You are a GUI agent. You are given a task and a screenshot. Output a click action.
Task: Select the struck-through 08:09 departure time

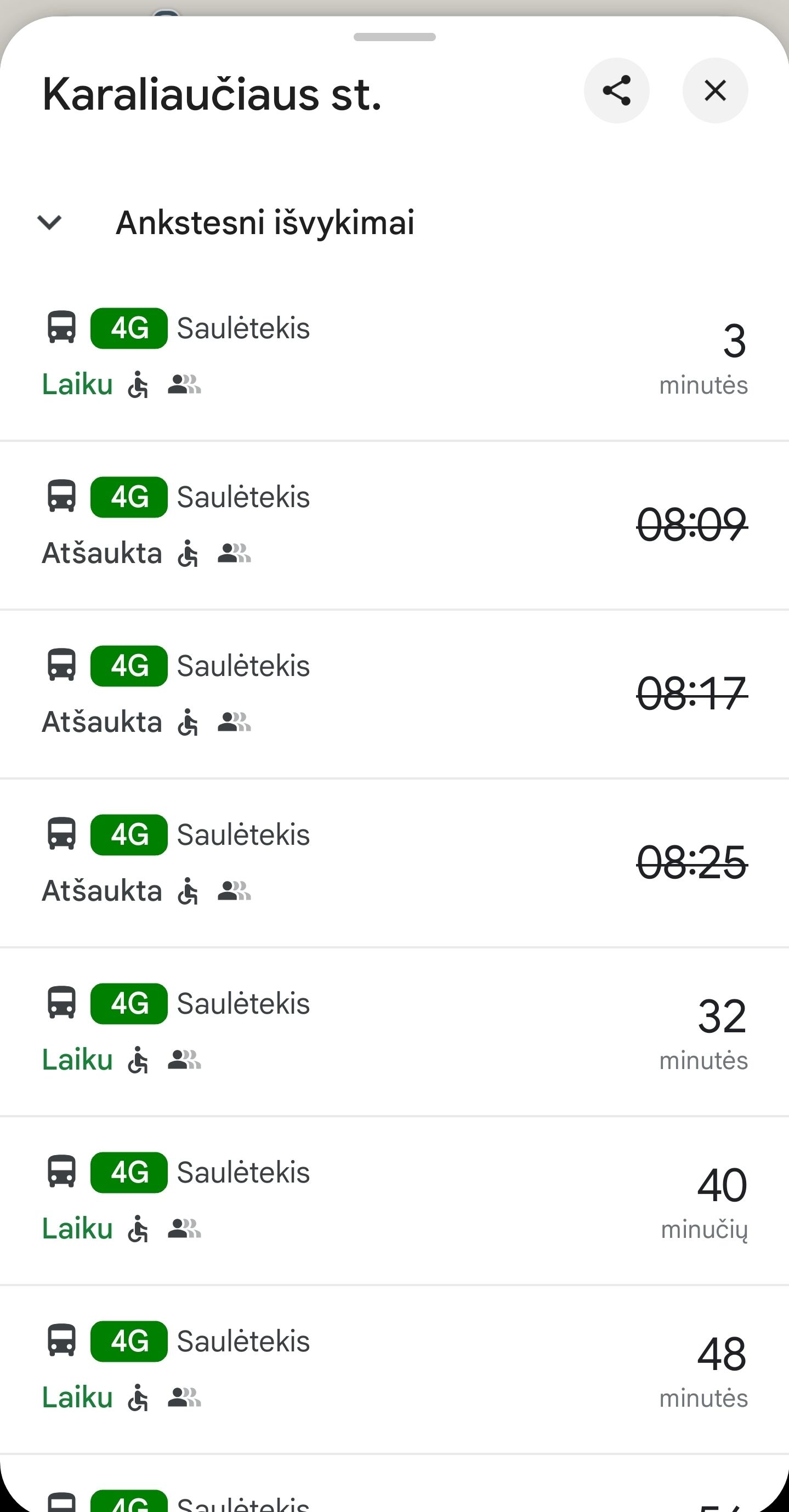[691, 524]
